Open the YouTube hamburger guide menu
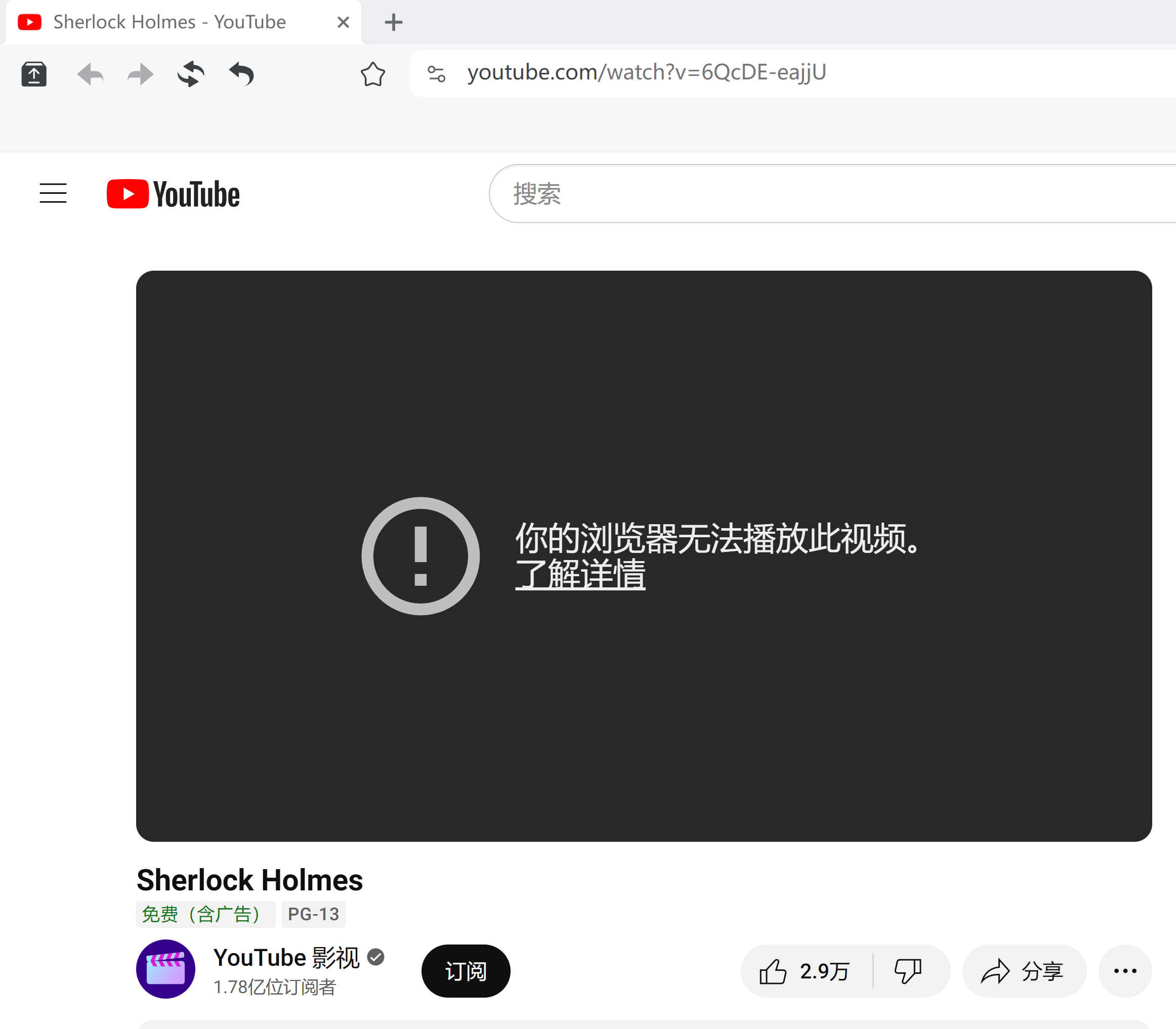Viewport: 1176px width, 1029px height. 53,194
